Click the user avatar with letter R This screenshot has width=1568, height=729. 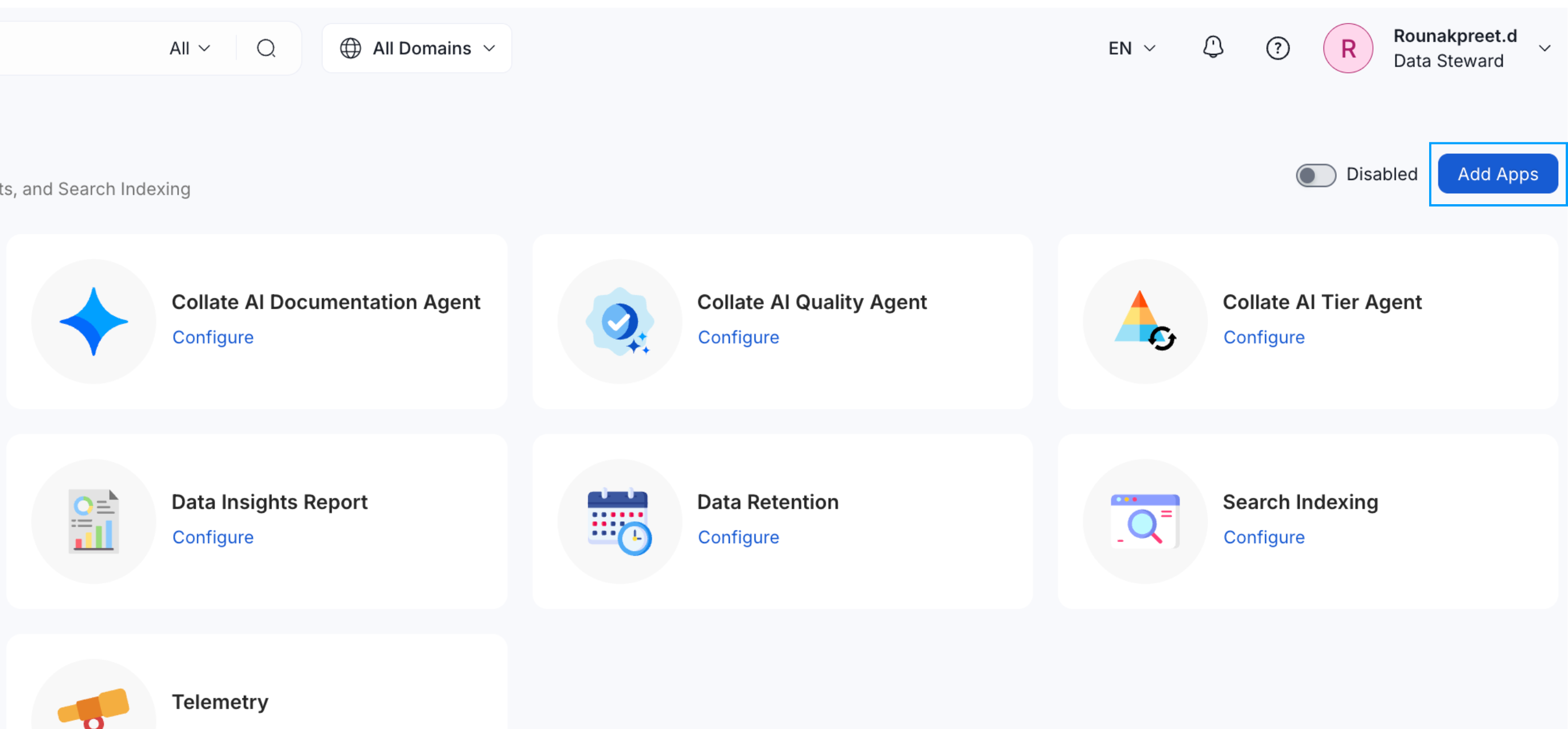click(1348, 48)
